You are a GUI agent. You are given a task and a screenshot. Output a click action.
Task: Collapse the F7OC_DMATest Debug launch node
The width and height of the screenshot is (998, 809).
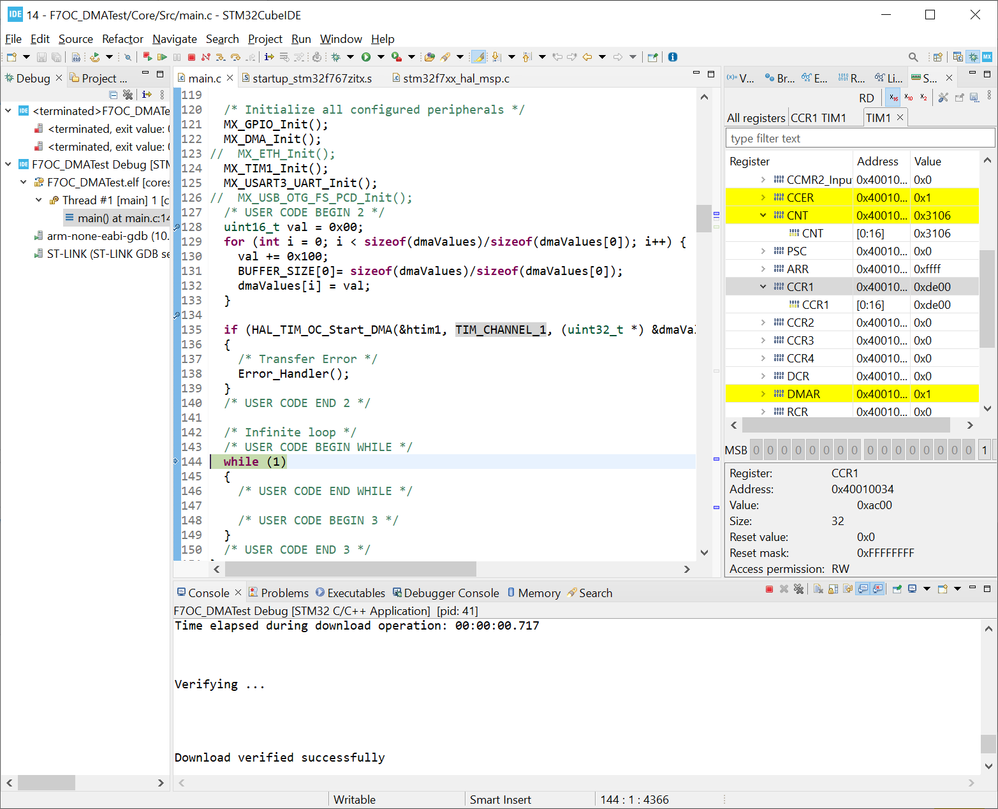[x=8, y=164]
